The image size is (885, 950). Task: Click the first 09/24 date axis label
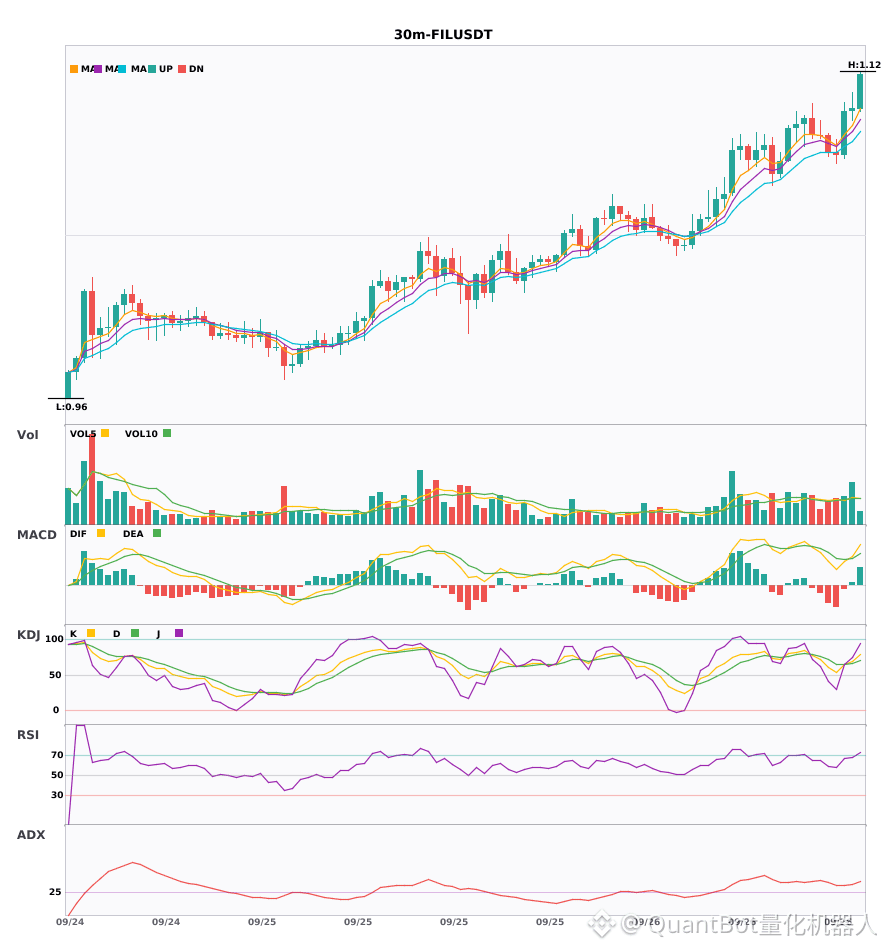click(x=70, y=922)
